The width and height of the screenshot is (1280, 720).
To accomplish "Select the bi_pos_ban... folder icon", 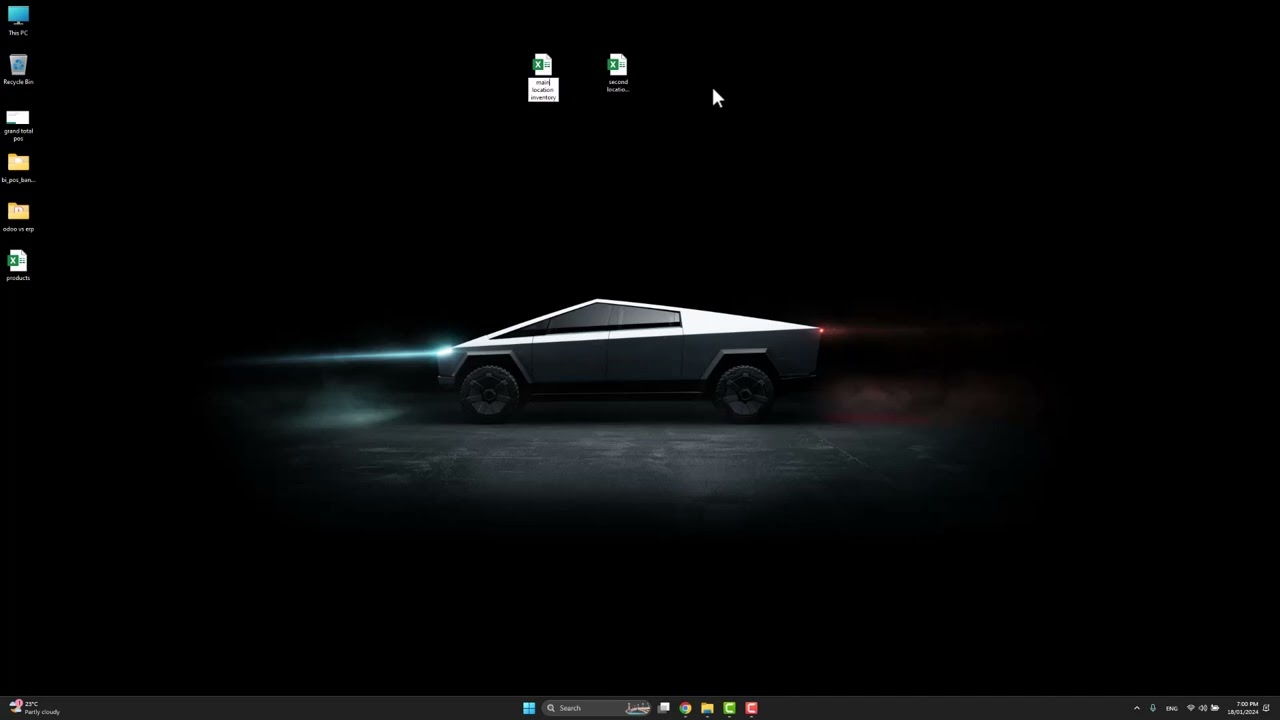I will point(18,162).
